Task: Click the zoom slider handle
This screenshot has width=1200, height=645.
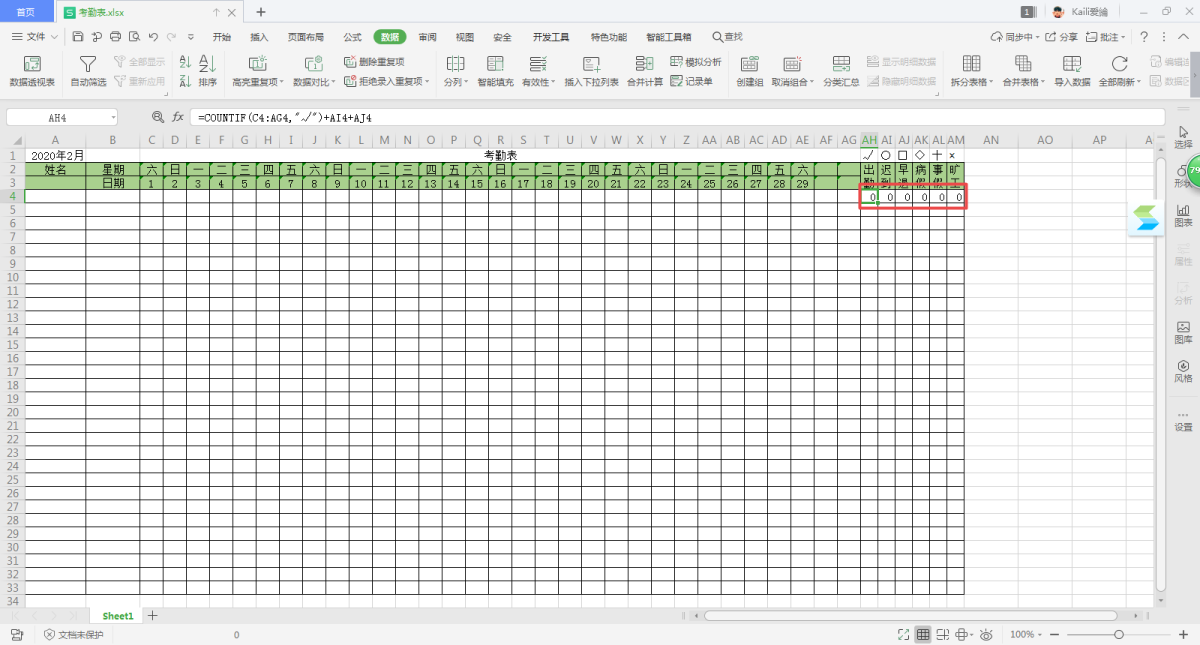Action: [x=1118, y=635]
